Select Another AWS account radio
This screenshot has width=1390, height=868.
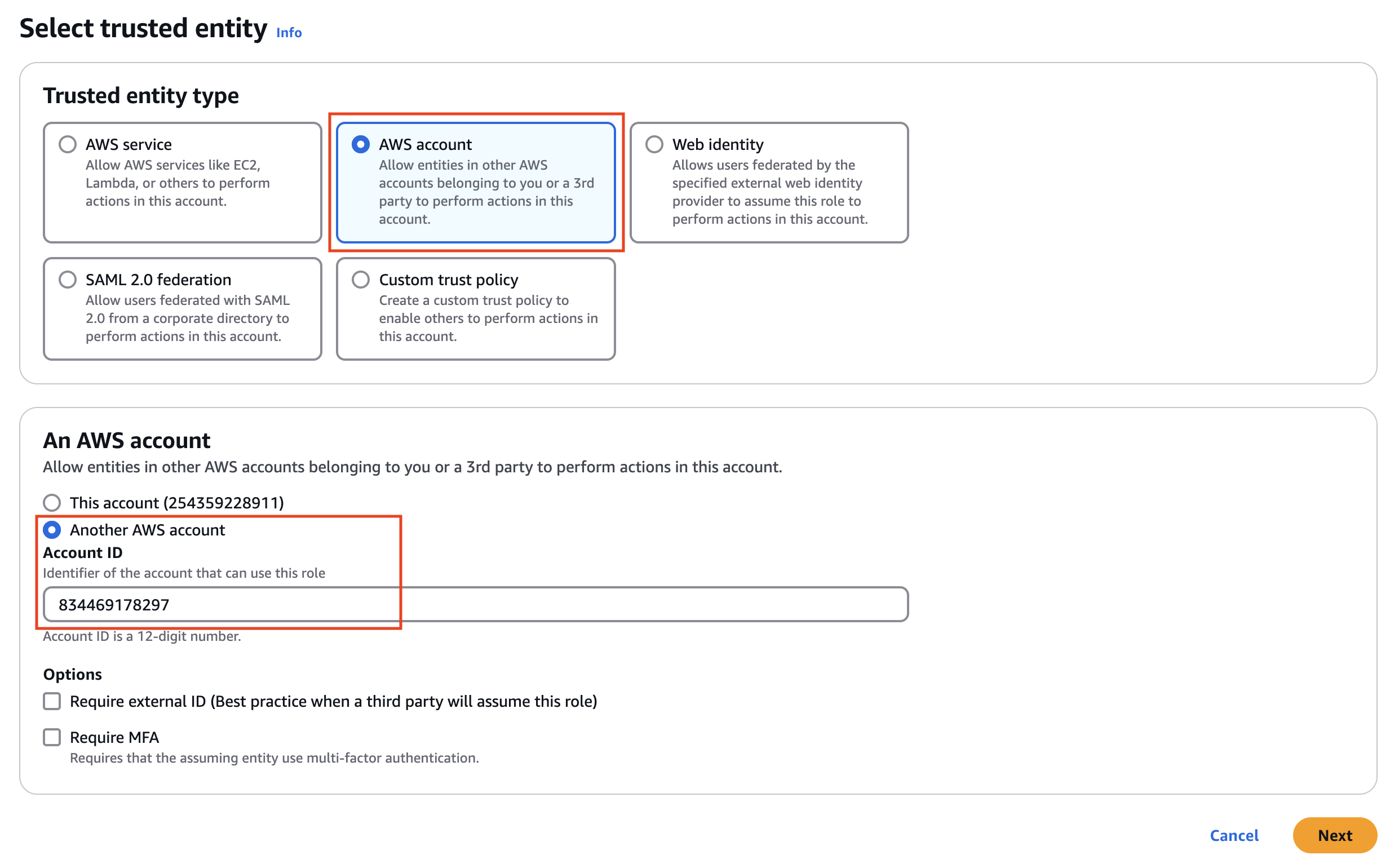pos(52,530)
